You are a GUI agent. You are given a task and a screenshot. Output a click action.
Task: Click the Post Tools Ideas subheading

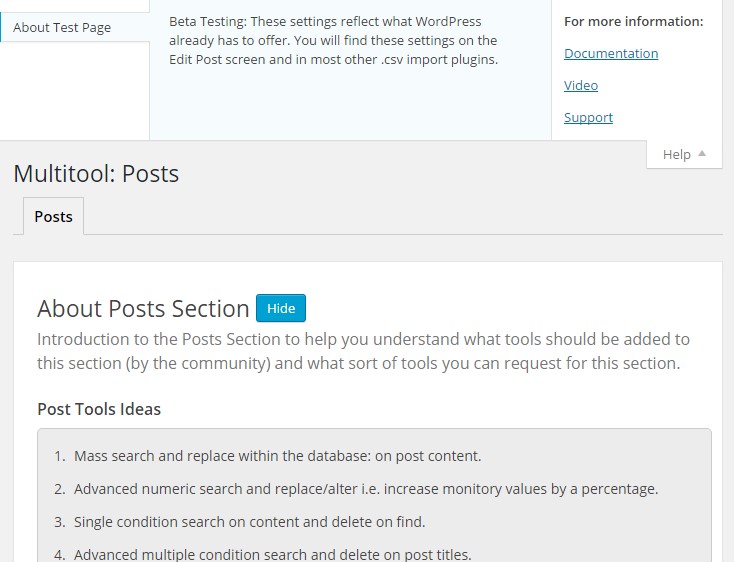[x=99, y=409]
